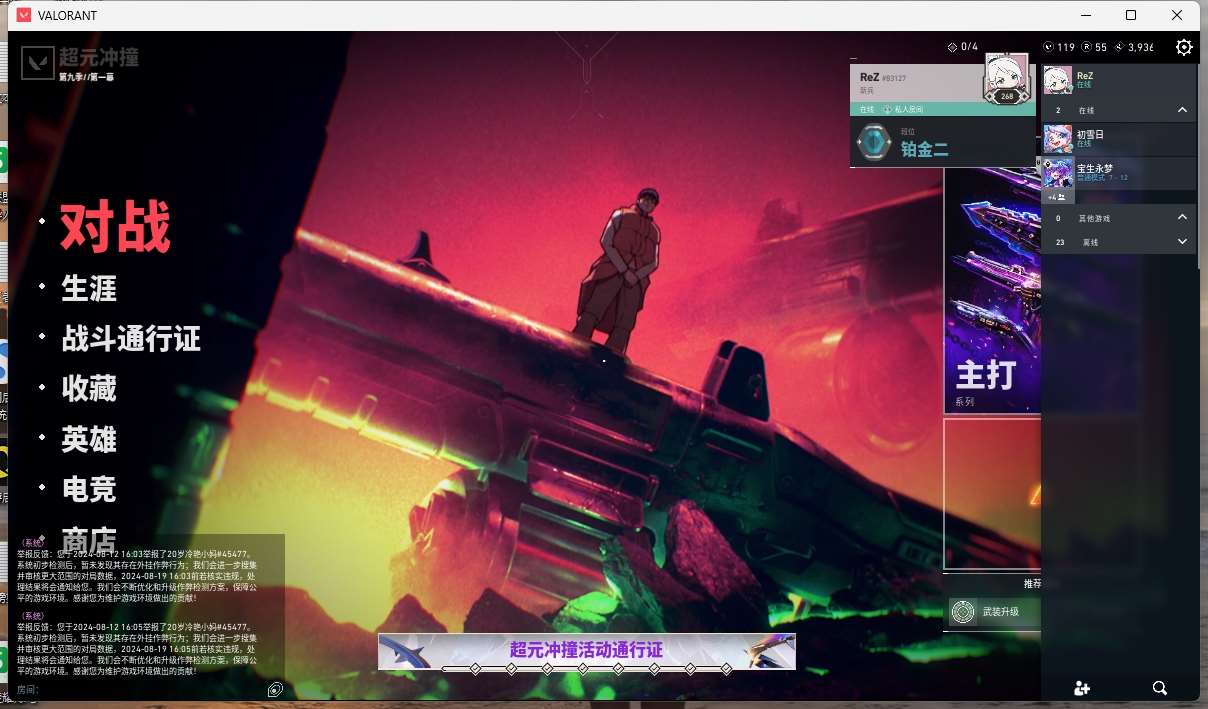Open the 对战 play menu

point(115,226)
